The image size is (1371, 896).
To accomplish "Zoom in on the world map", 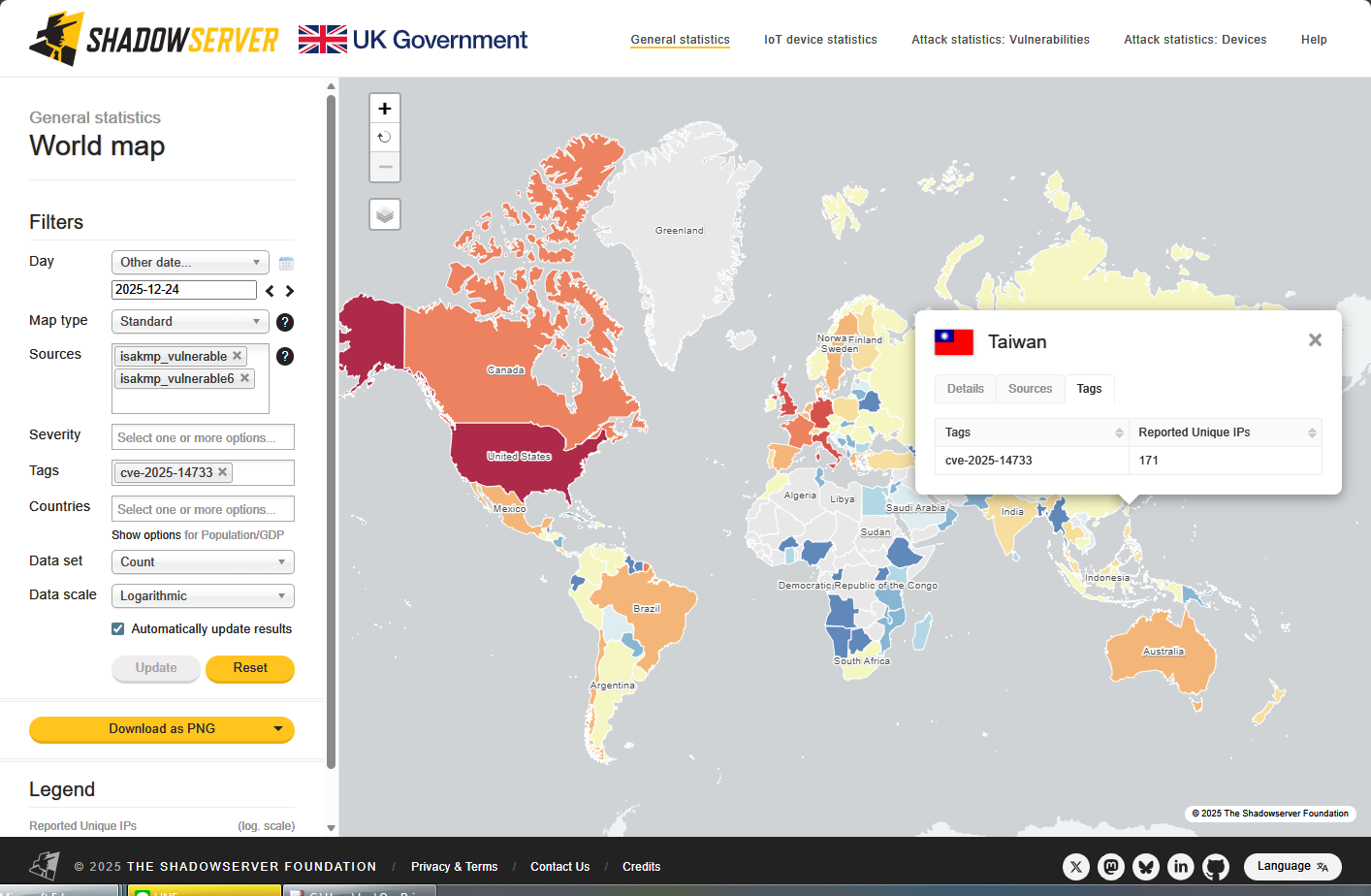I will tap(385, 109).
